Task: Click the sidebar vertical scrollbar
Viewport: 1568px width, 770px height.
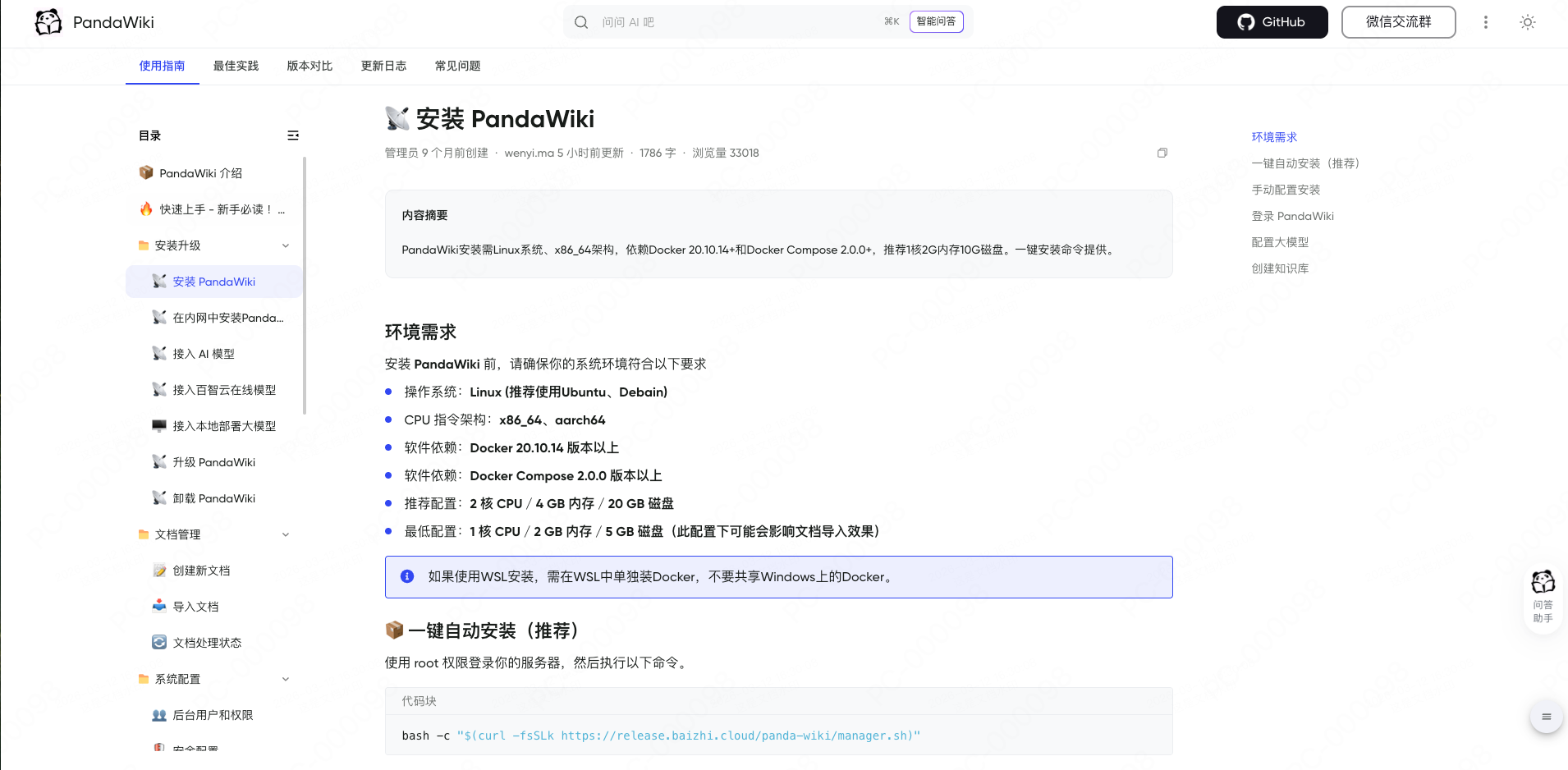Action: coord(305,286)
